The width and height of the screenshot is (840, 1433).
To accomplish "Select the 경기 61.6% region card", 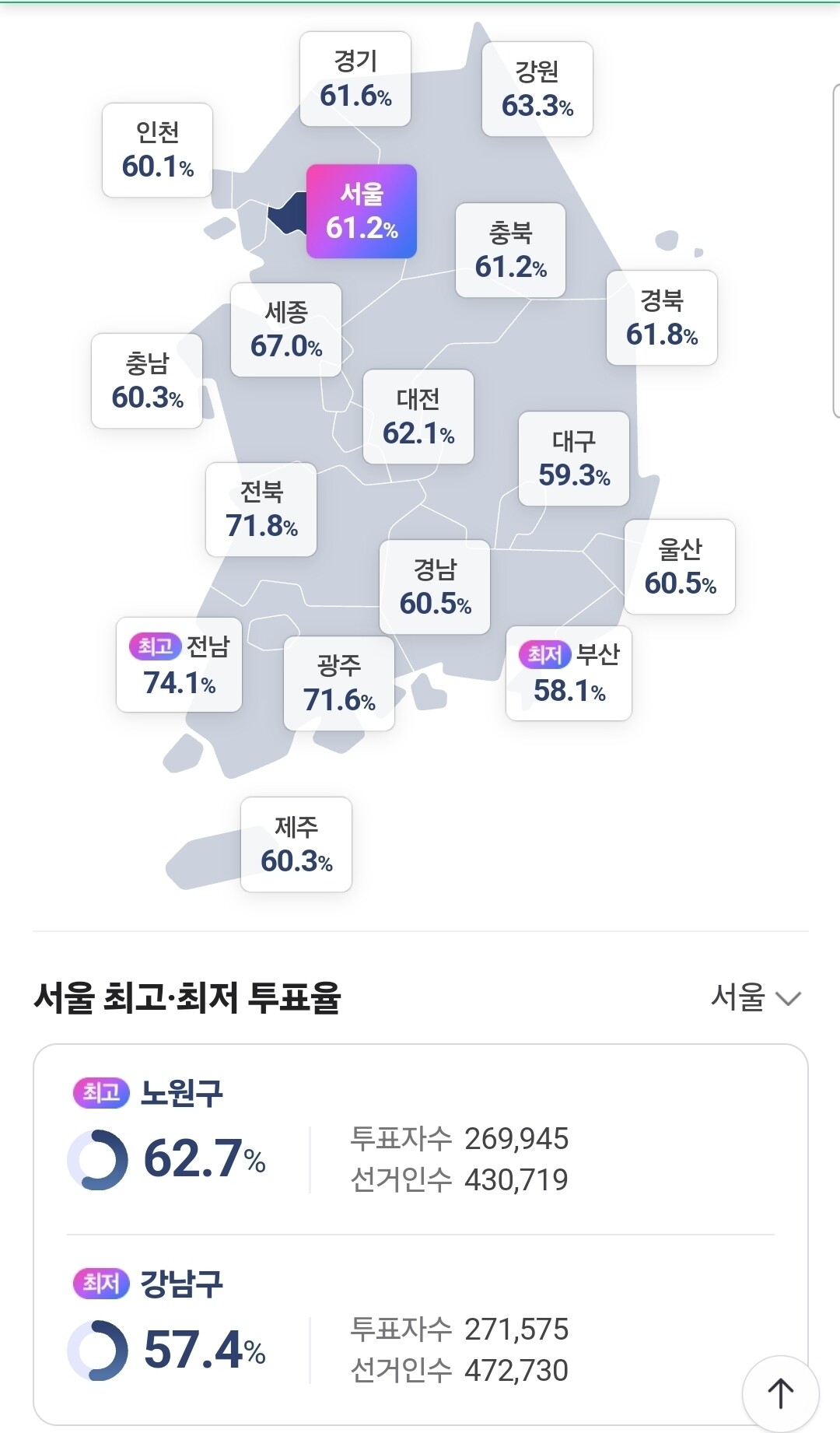I will (x=355, y=79).
